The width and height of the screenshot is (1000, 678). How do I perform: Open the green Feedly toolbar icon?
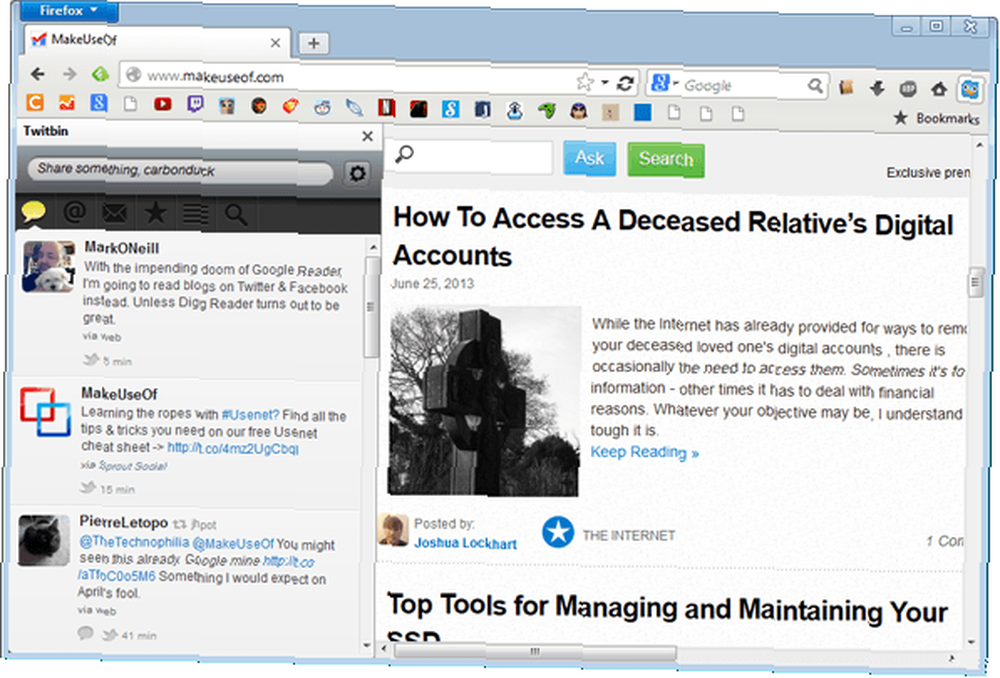pyautogui.click(x=100, y=74)
